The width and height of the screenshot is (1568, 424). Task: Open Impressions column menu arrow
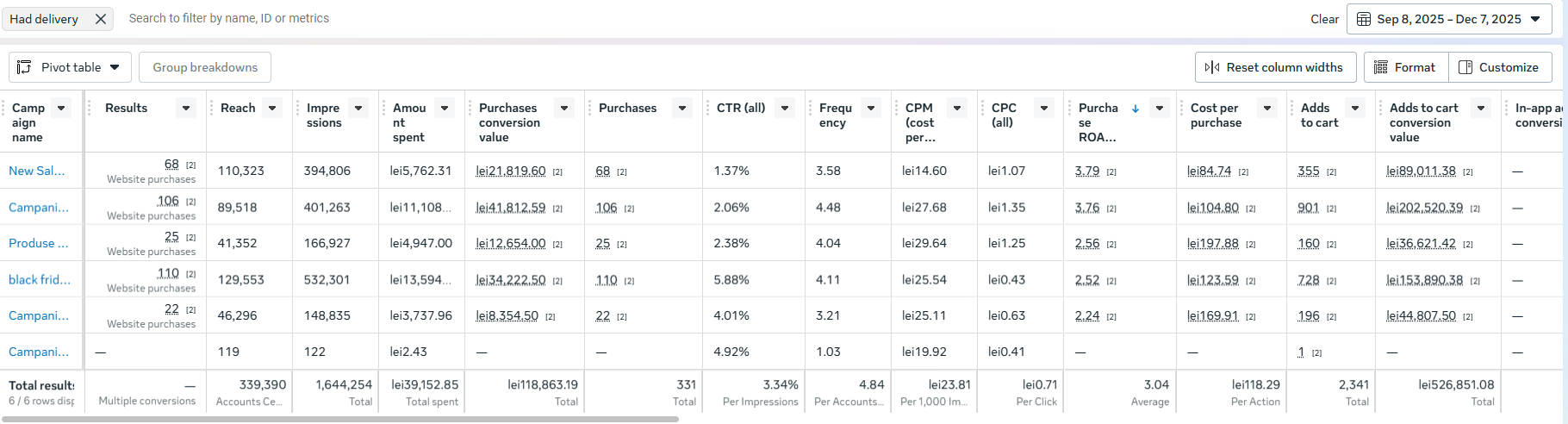[358, 108]
